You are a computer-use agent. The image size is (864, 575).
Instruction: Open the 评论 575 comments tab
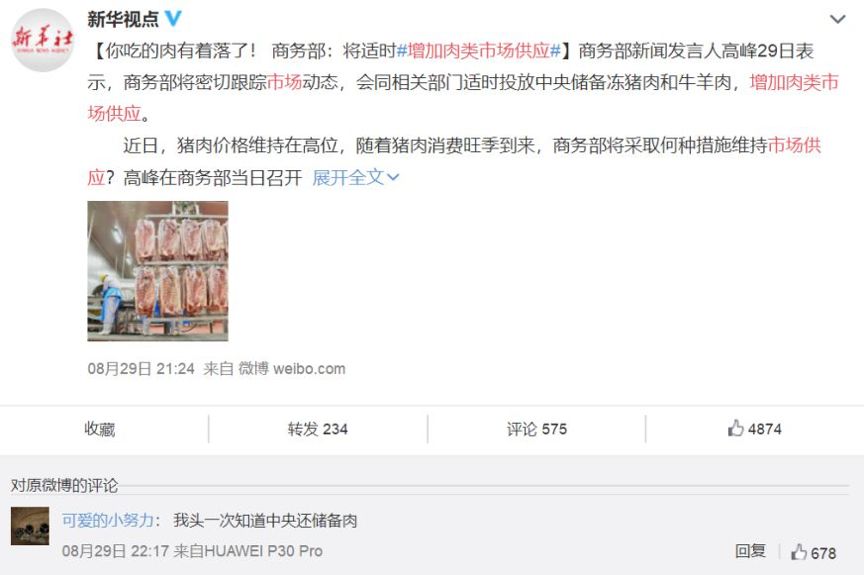pyautogui.click(x=537, y=429)
